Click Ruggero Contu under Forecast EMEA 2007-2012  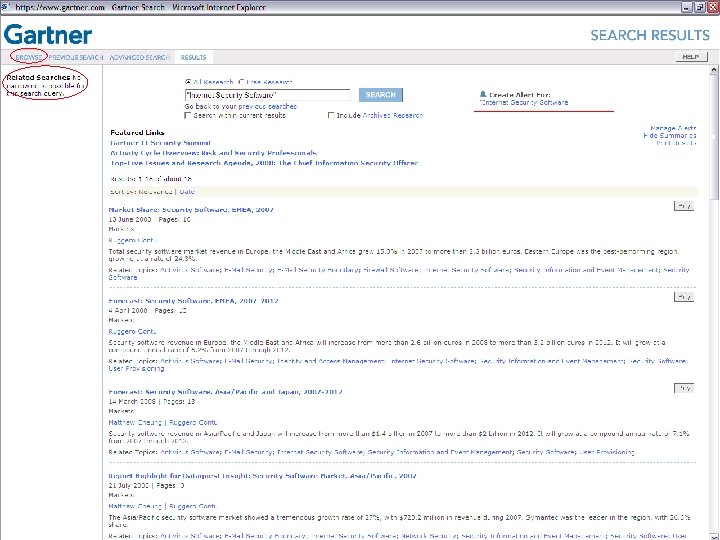click(133, 331)
